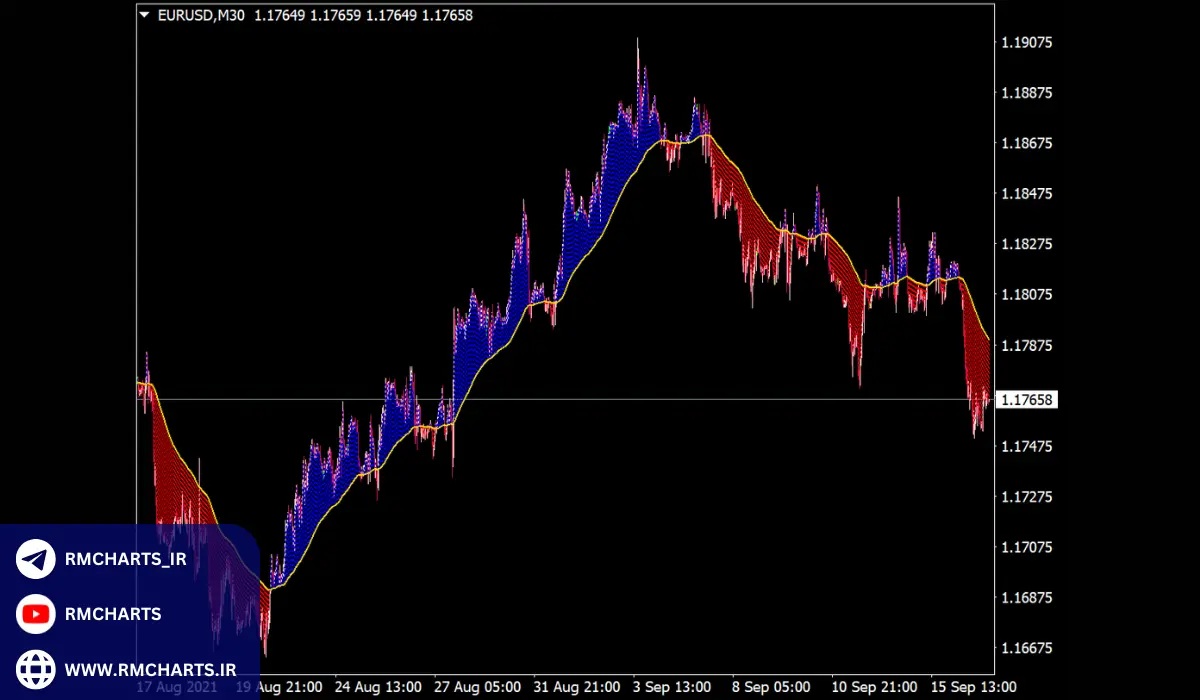Click the 1.16675 price axis label
1200x700 pixels.
point(1027,648)
